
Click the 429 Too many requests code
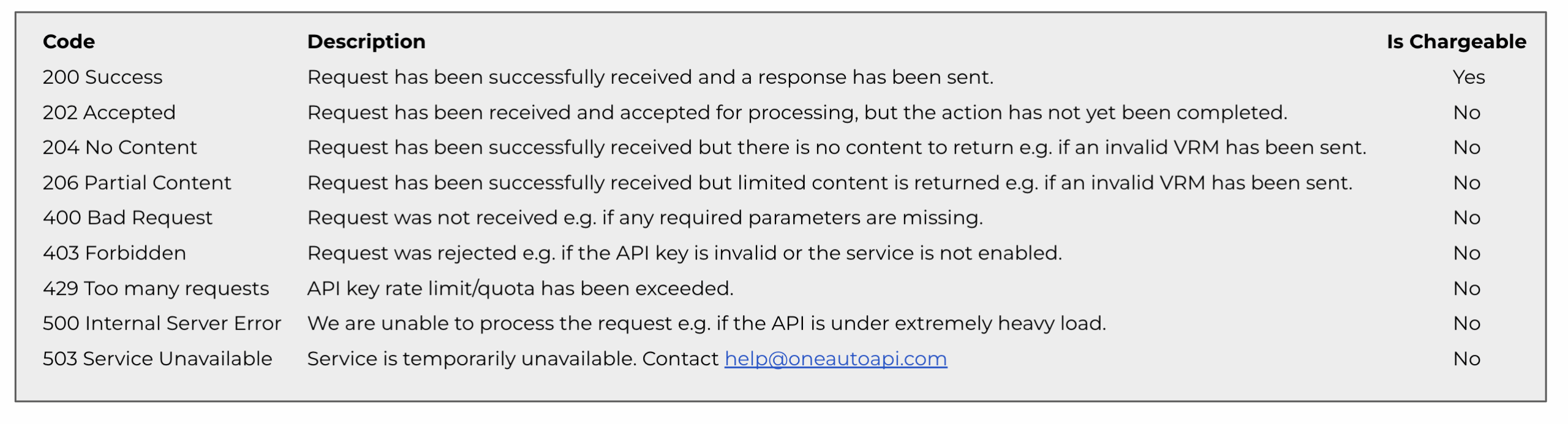(x=156, y=288)
